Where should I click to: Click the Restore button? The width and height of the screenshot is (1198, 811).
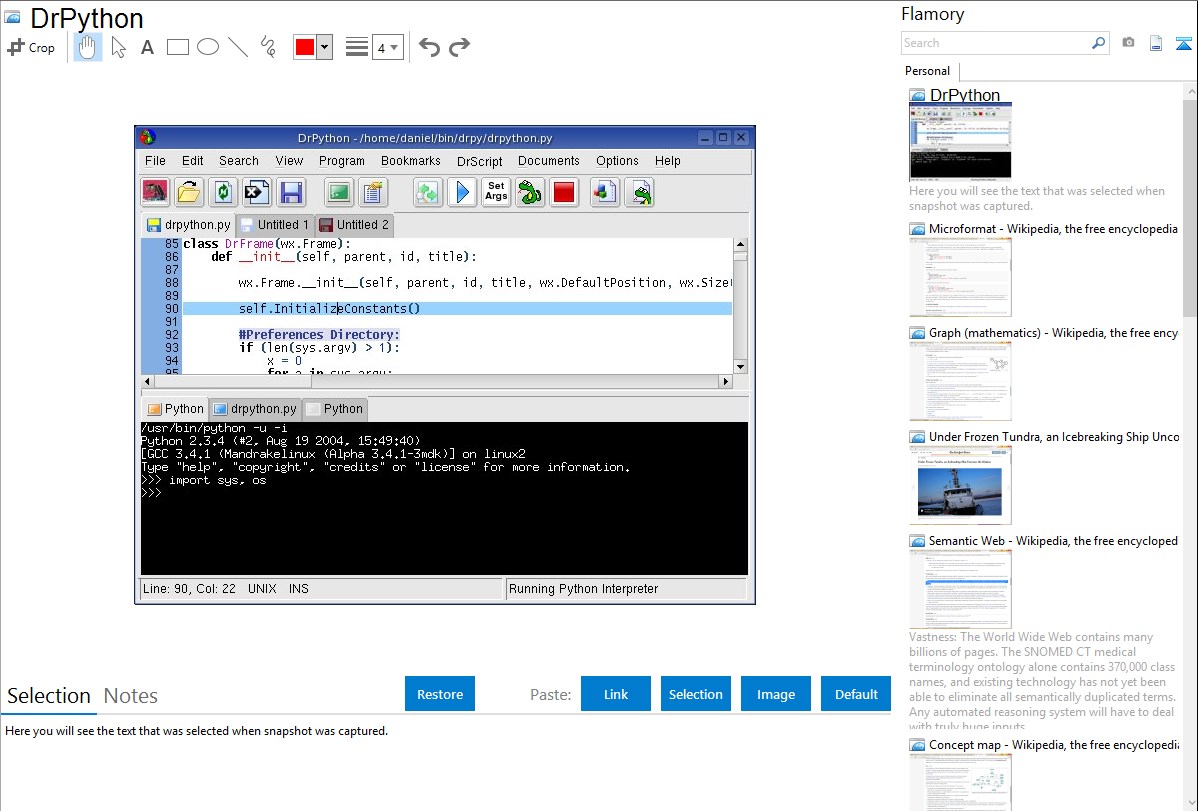tap(440, 694)
